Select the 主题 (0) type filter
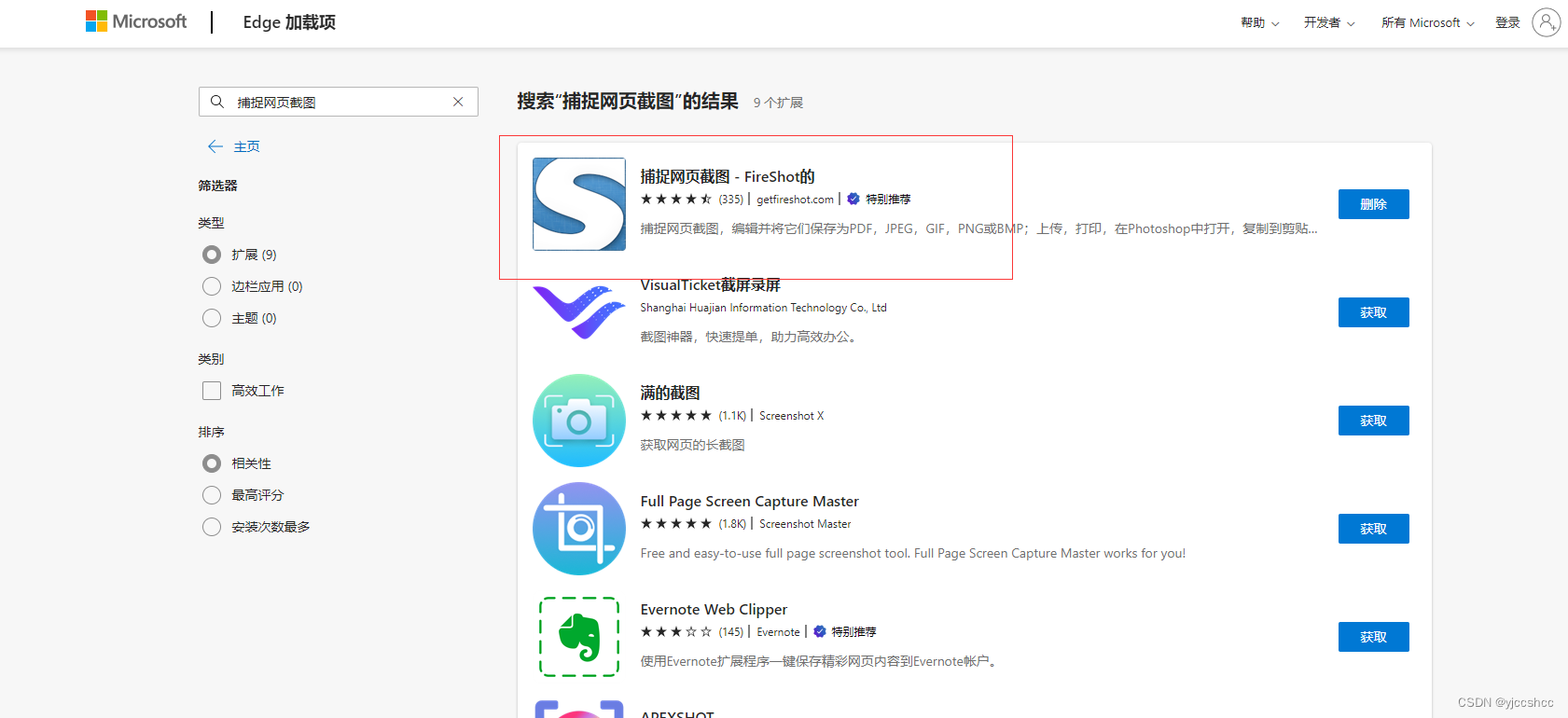1568x718 pixels. pos(212,318)
